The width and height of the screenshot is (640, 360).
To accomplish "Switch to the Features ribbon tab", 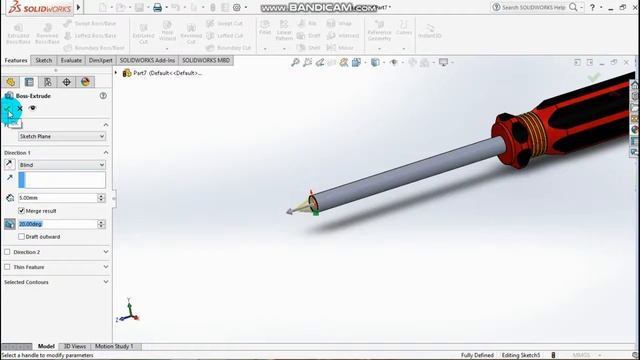I will (x=16, y=60).
